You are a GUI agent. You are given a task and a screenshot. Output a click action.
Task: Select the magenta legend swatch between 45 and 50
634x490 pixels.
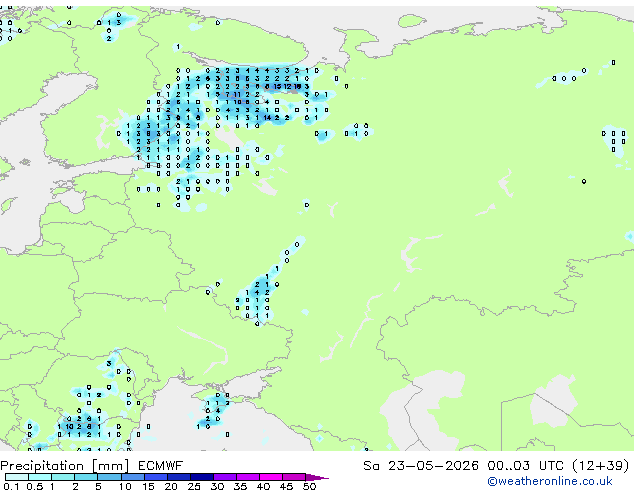294,477
